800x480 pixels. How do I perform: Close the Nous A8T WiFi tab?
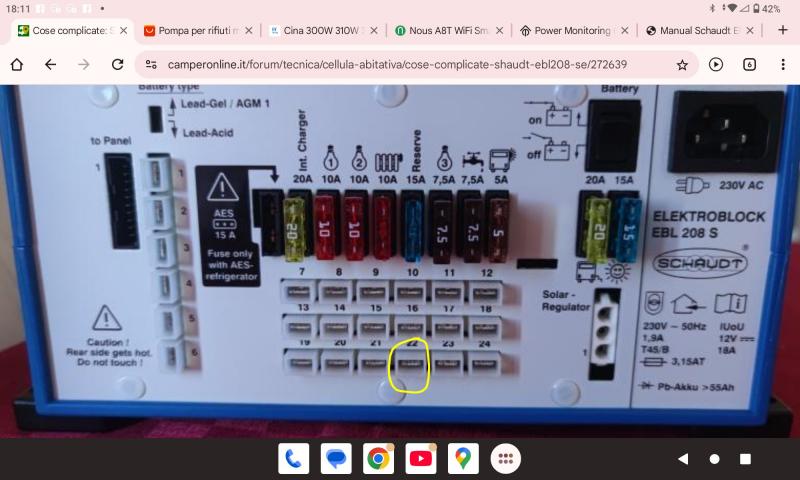pyautogui.click(x=499, y=31)
